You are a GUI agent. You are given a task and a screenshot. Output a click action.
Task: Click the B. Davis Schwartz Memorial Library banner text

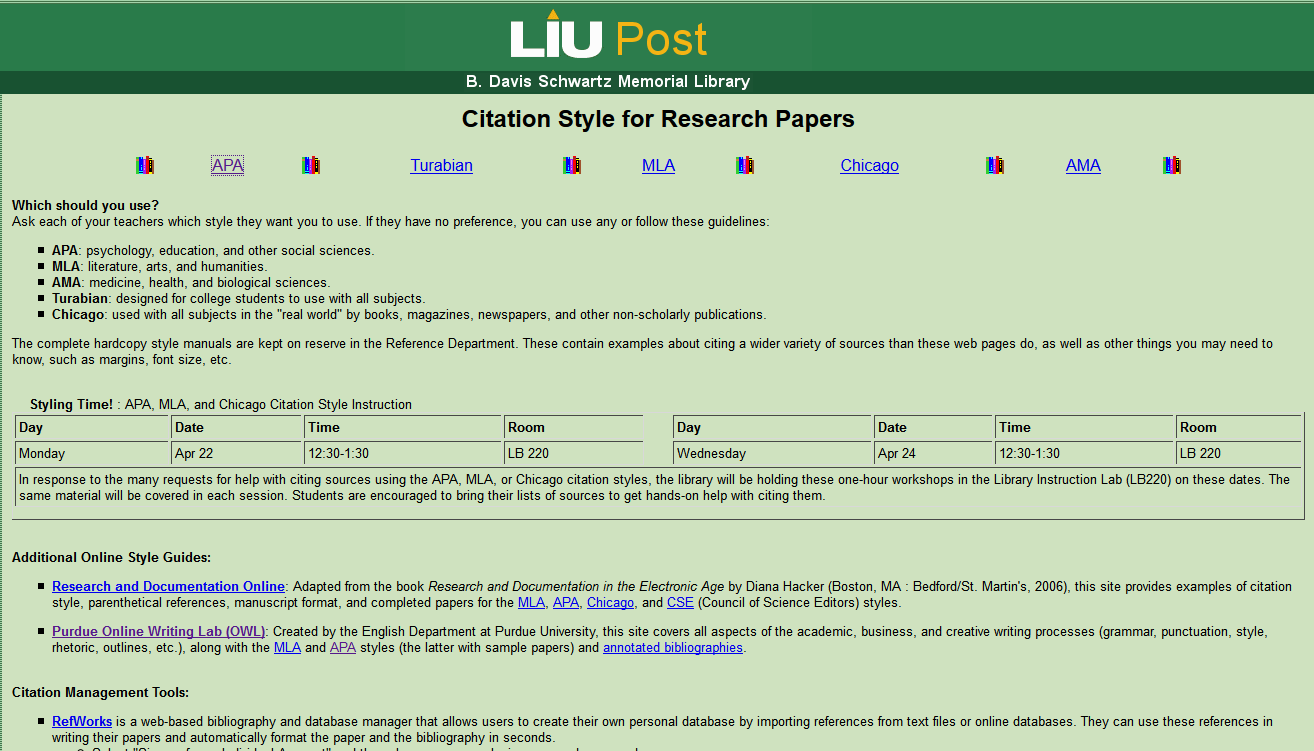tap(607, 82)
